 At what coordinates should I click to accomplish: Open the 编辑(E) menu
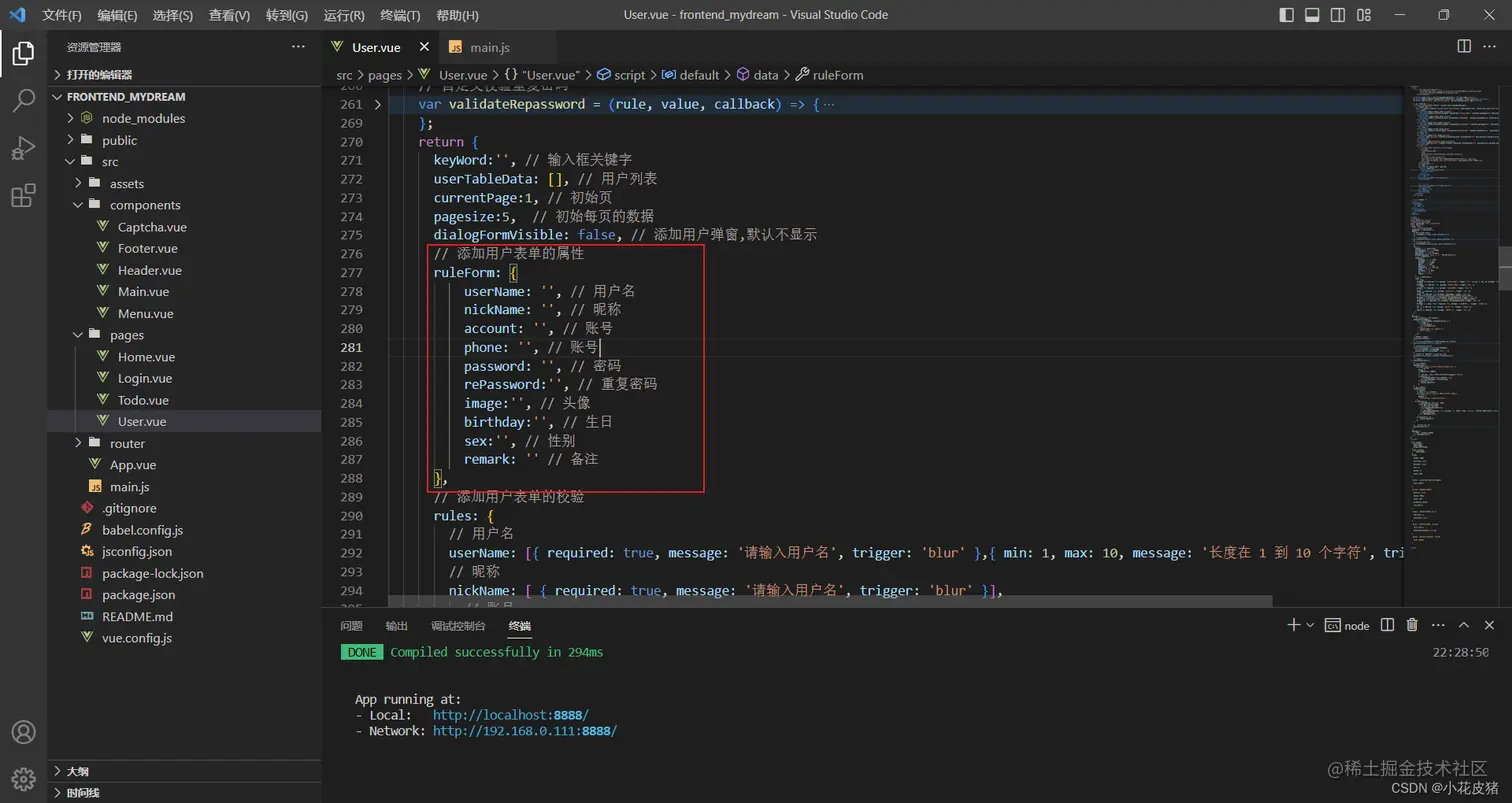118,15
